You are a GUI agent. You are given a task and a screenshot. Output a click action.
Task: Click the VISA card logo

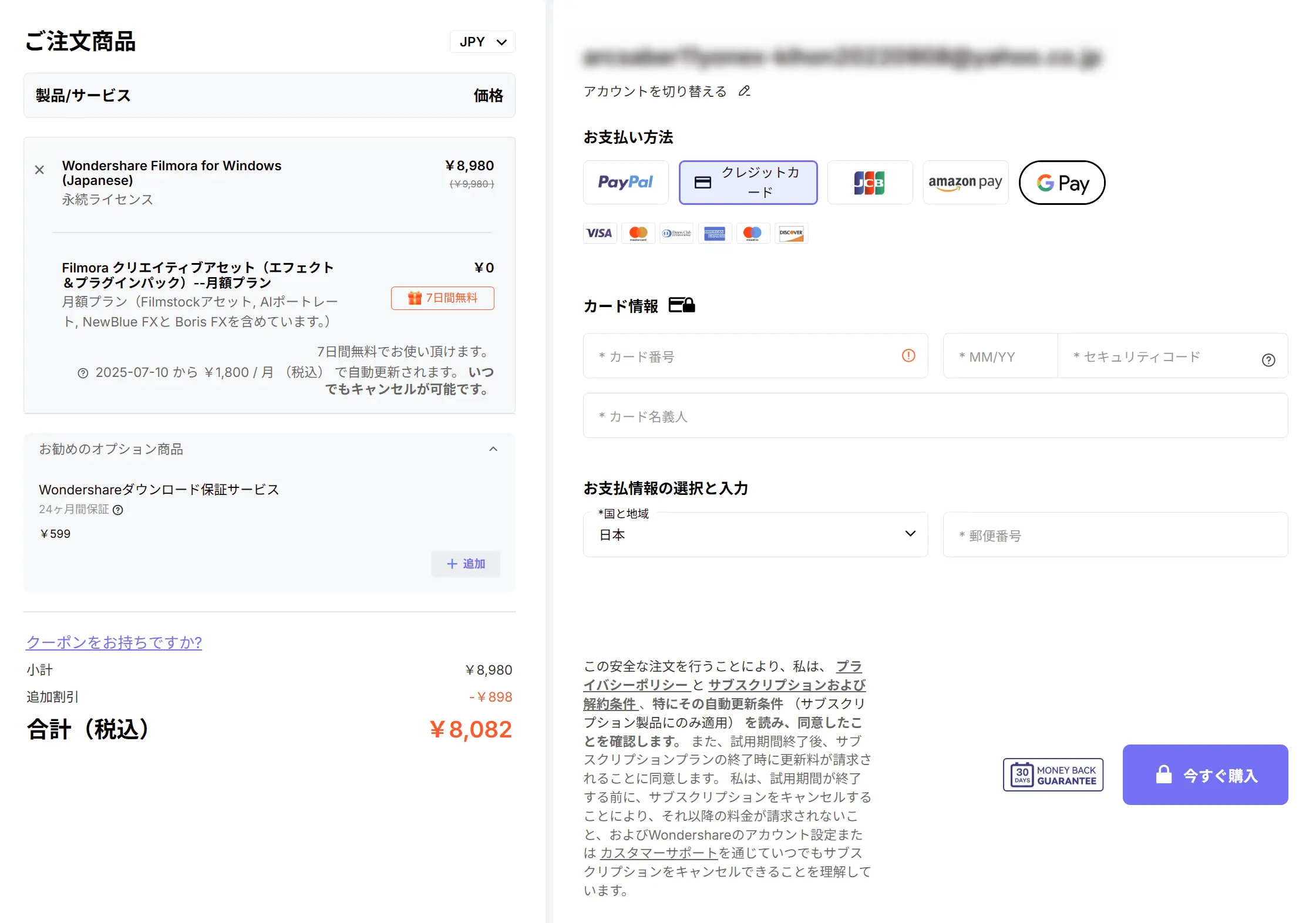click(600, 233)
